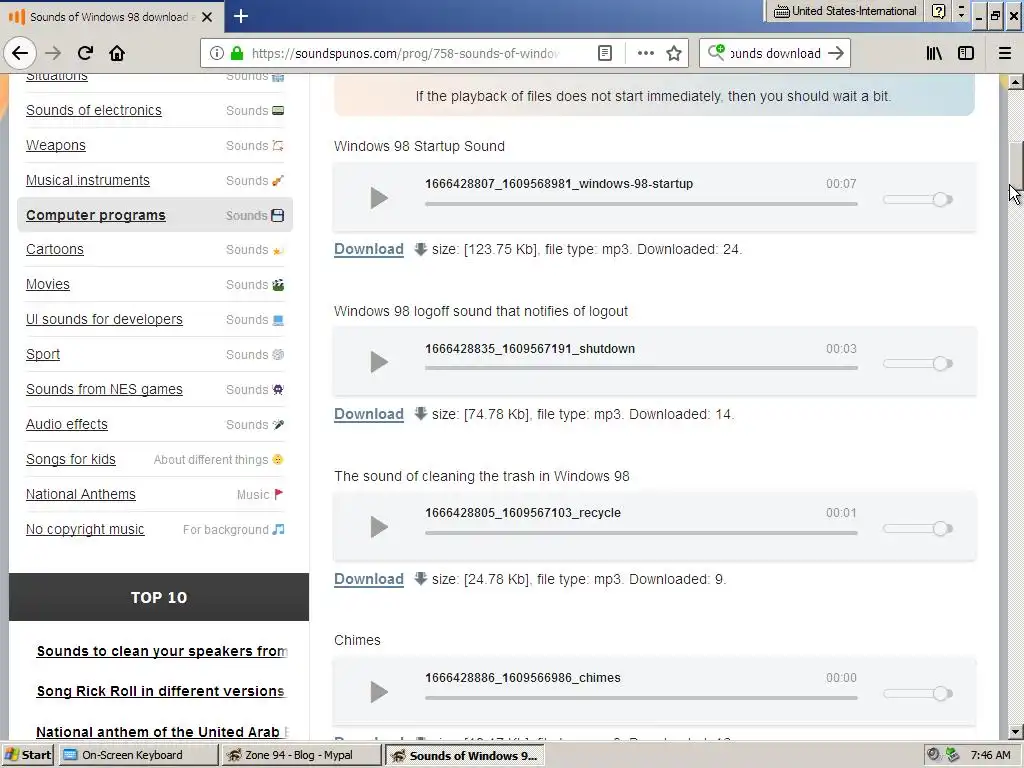Open the Library bookshelf icon
This screenshot has width=1024, height=768.
(x=934, y=53)
